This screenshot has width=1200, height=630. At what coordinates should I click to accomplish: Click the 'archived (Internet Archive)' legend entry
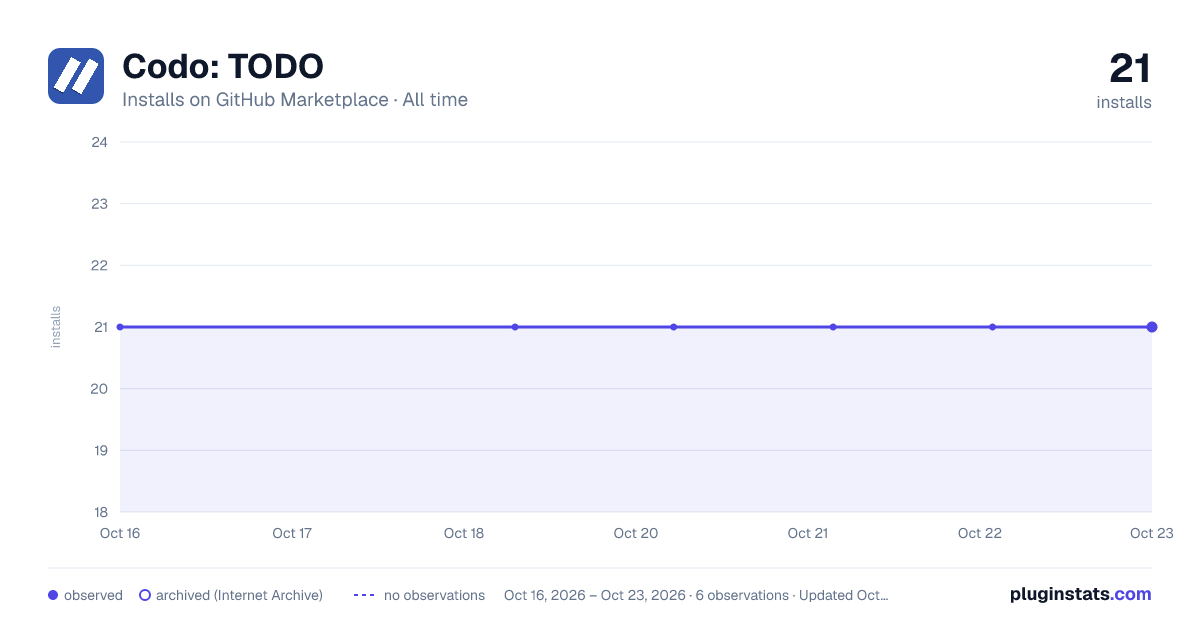click(x=230, y=595)
